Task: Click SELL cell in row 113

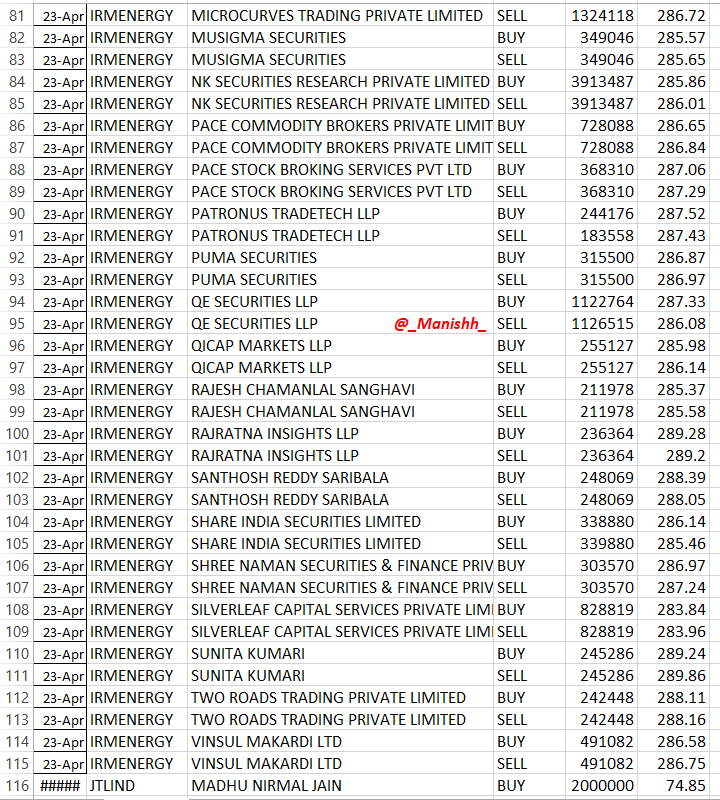Action: [529, 719]
